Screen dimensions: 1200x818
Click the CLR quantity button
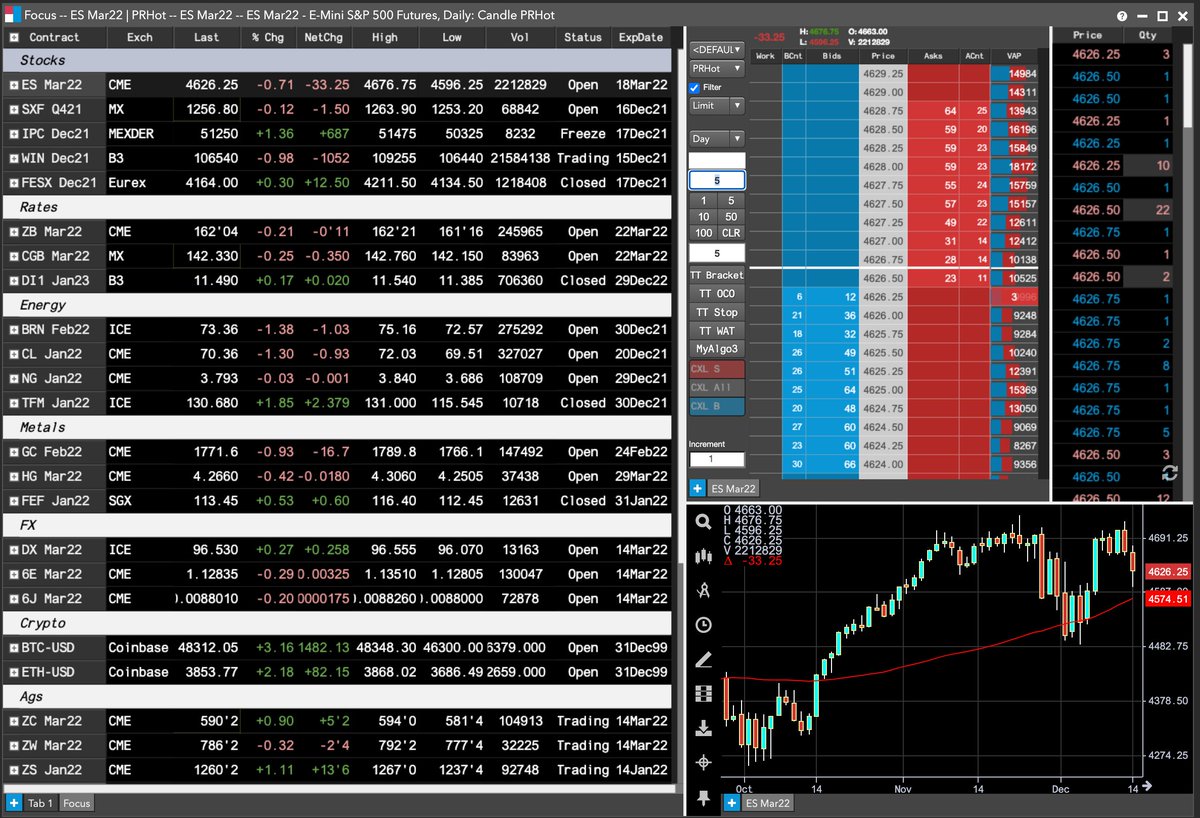click(x=731, y=232)
